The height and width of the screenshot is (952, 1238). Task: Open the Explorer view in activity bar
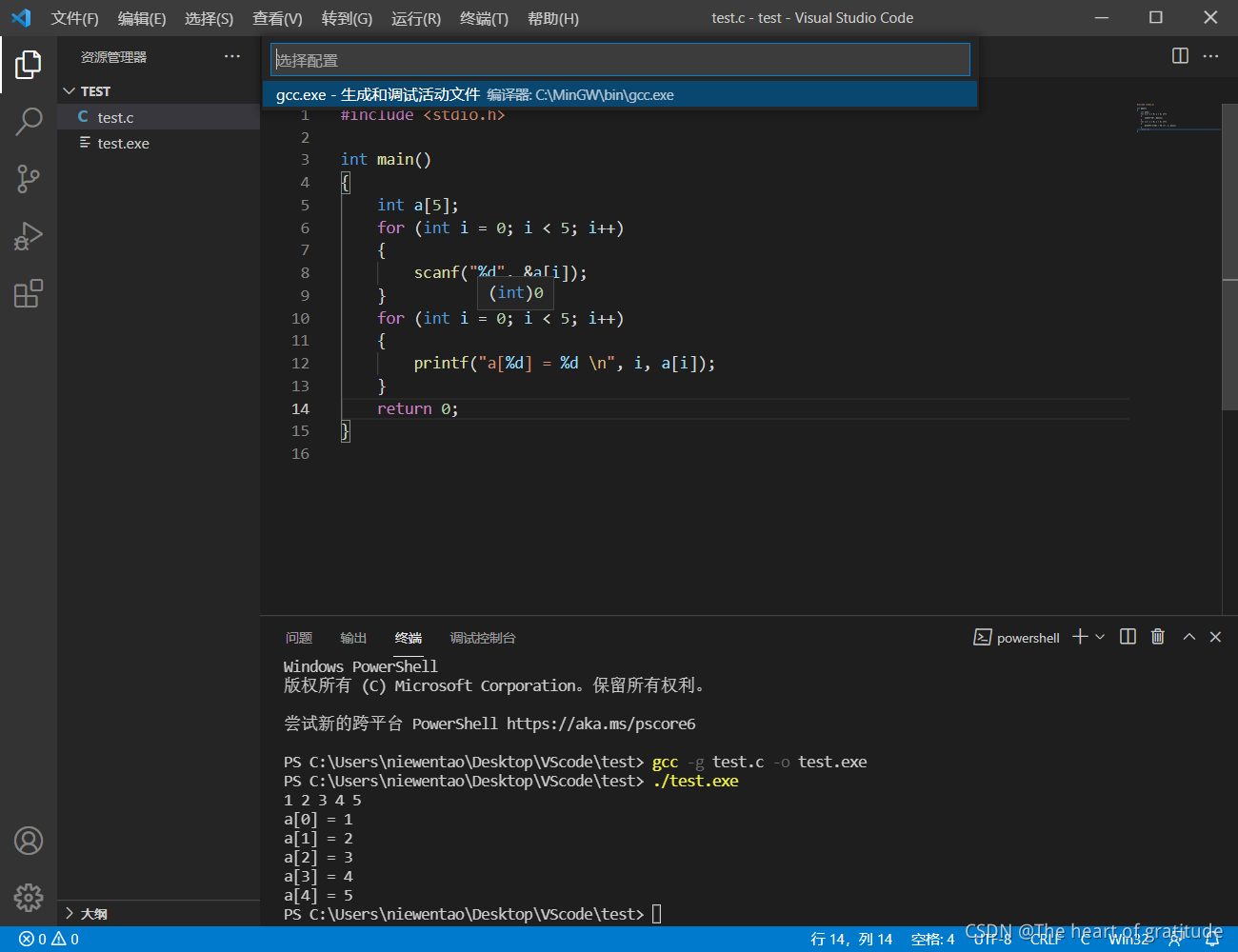pos(29,65)
